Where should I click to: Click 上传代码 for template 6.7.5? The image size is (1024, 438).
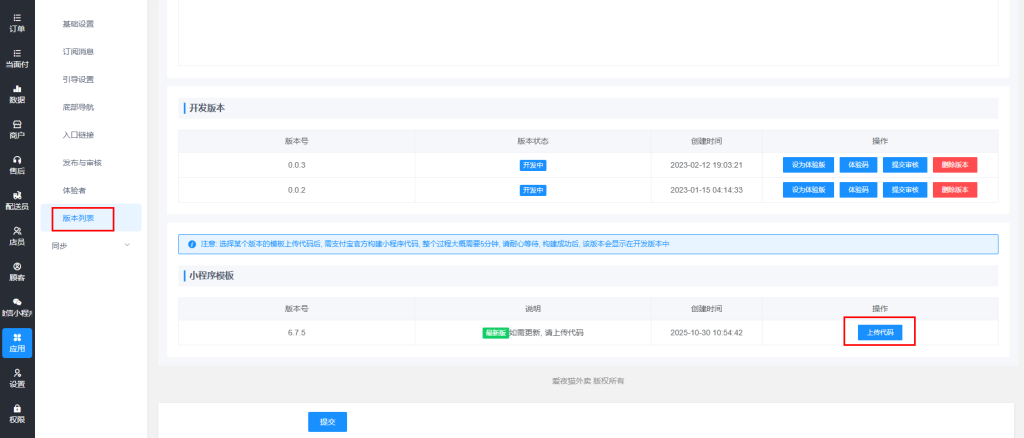(879, 332)
